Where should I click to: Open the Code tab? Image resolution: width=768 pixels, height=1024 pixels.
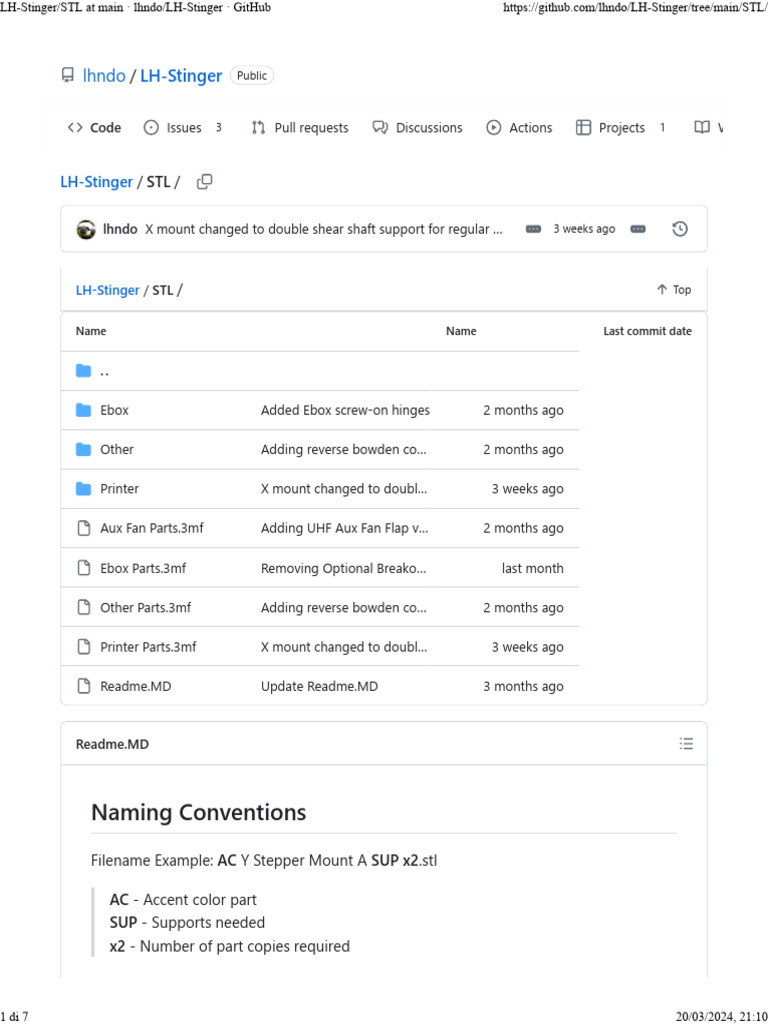coord(94,128)
